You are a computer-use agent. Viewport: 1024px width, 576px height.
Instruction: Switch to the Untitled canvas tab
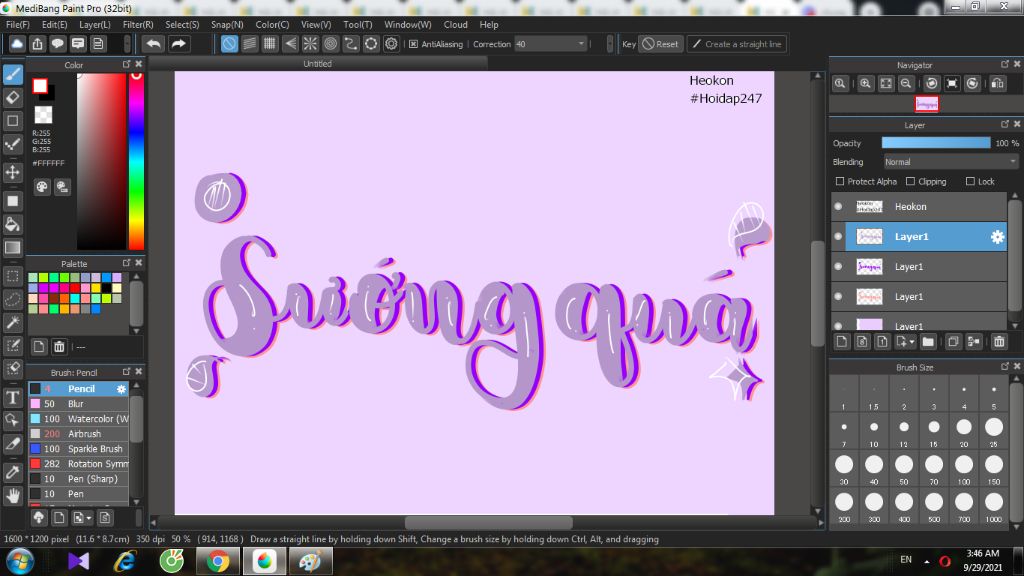(318, 63)
